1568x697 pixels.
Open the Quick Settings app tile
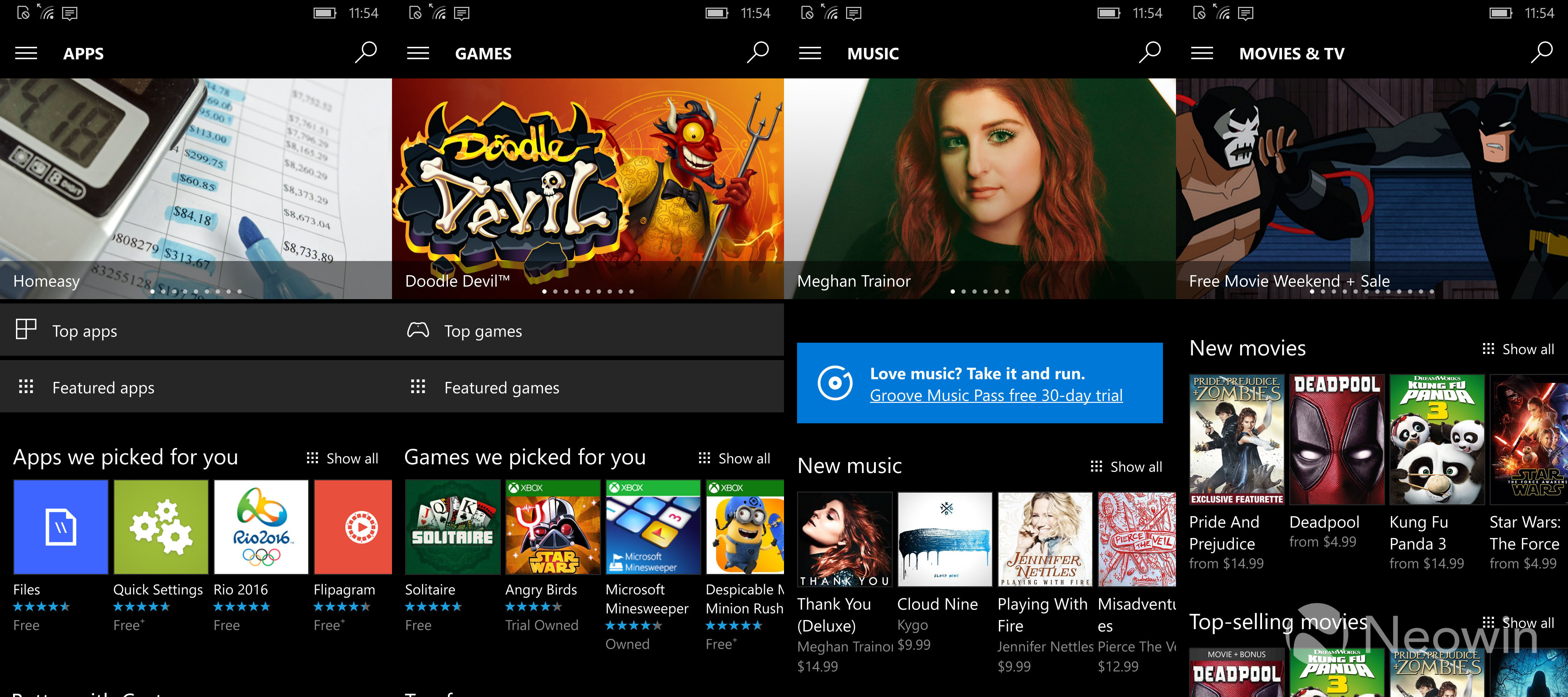pos(161,527)
